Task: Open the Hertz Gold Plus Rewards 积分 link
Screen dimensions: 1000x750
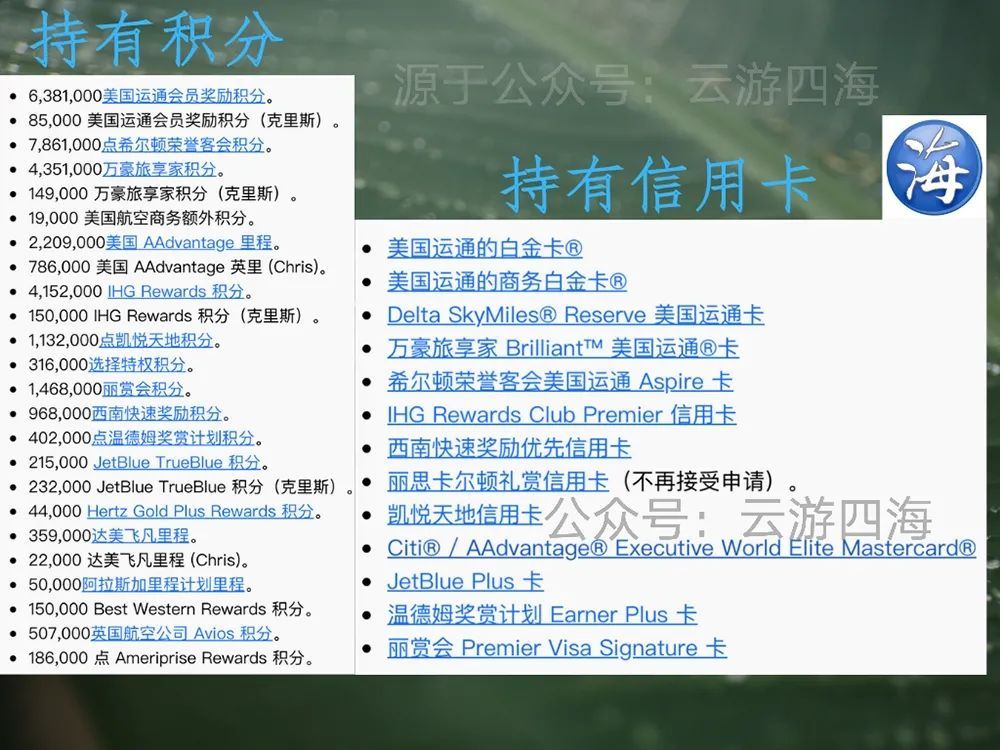Action: pyautogui.click(x=200, y=511)
